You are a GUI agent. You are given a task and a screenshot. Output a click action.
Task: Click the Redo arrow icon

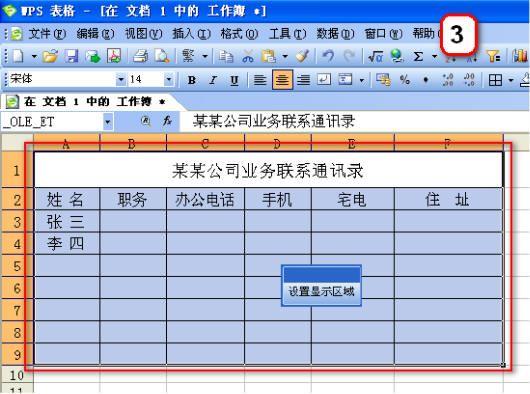[x=349, y=56]
